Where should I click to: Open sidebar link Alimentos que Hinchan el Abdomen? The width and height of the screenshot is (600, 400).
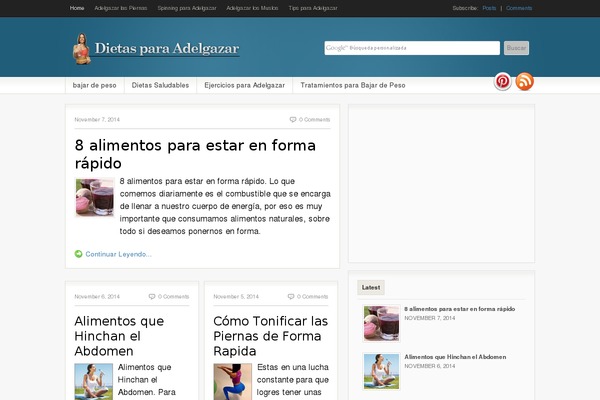(455, 357)
